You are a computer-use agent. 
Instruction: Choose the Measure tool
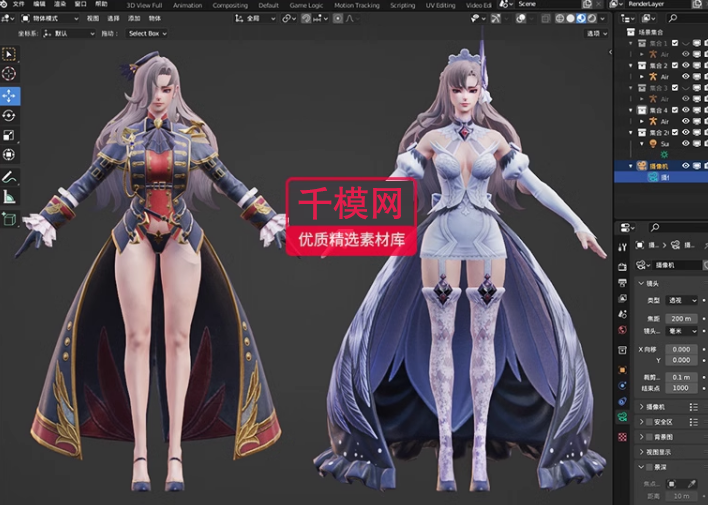click(x=9, y=196)
